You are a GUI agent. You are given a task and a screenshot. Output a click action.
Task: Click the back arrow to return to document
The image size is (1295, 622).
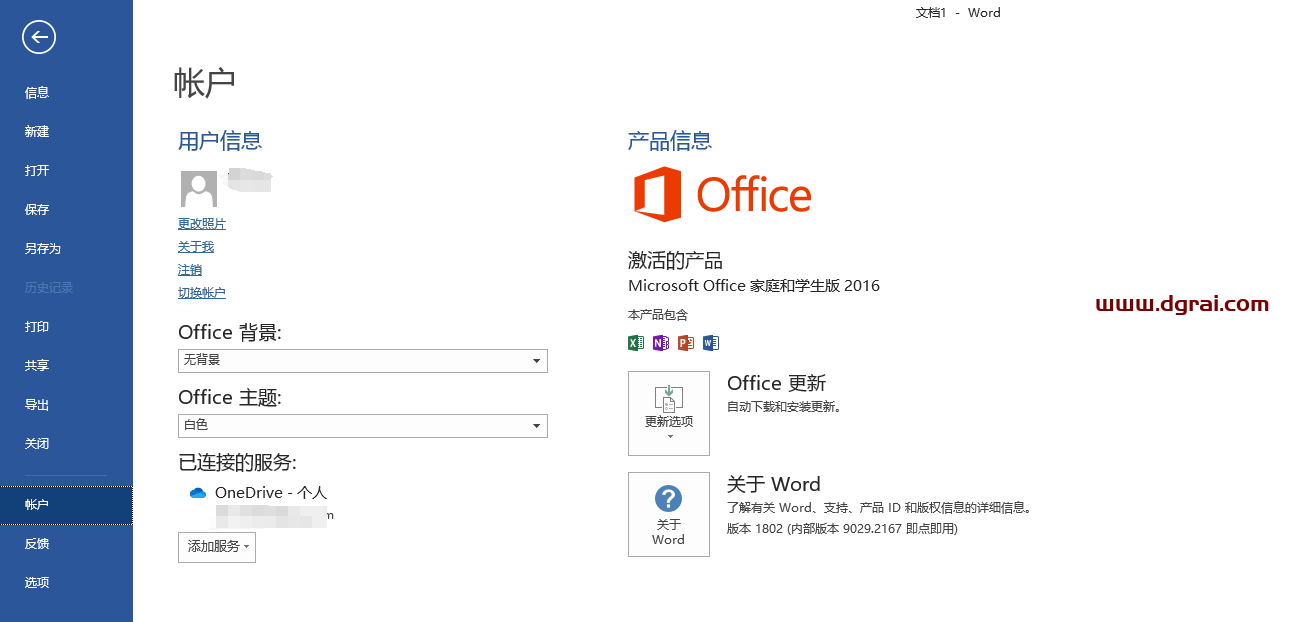click(39, 38)
